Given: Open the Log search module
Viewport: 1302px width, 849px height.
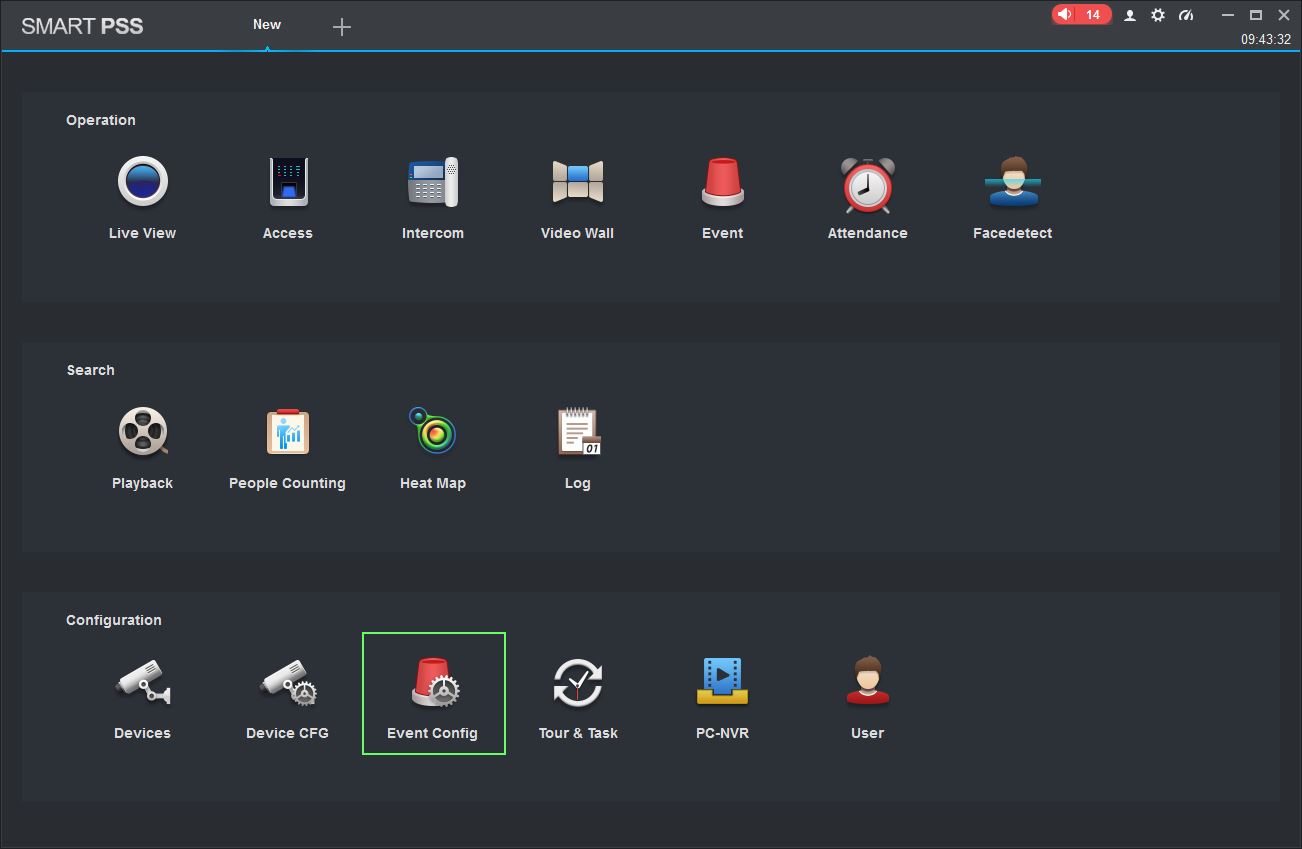Looking at the screenshot, I should click(577, 448).
